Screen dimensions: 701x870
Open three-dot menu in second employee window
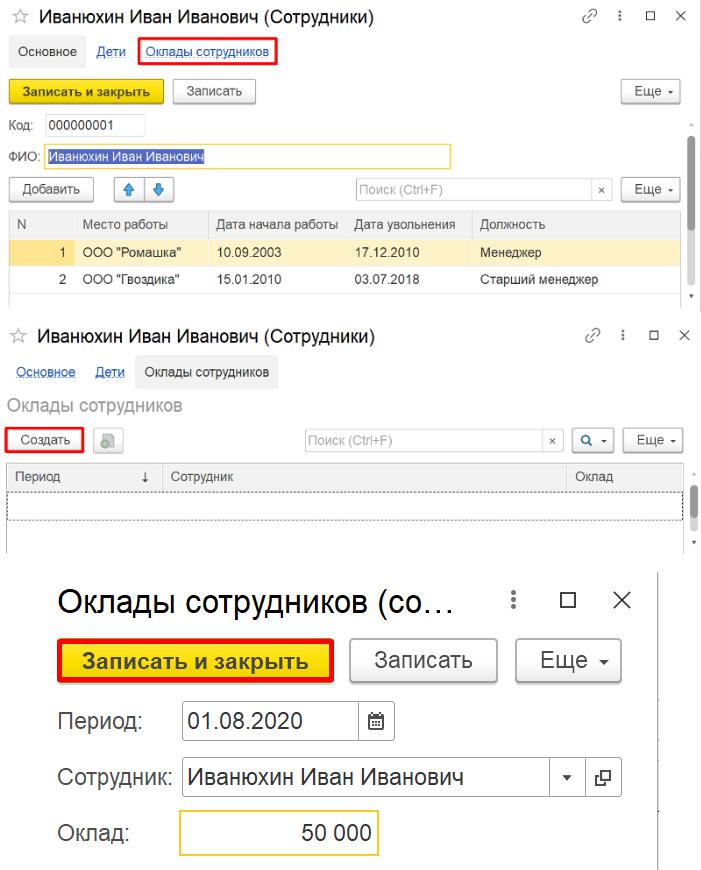point(623,335)
